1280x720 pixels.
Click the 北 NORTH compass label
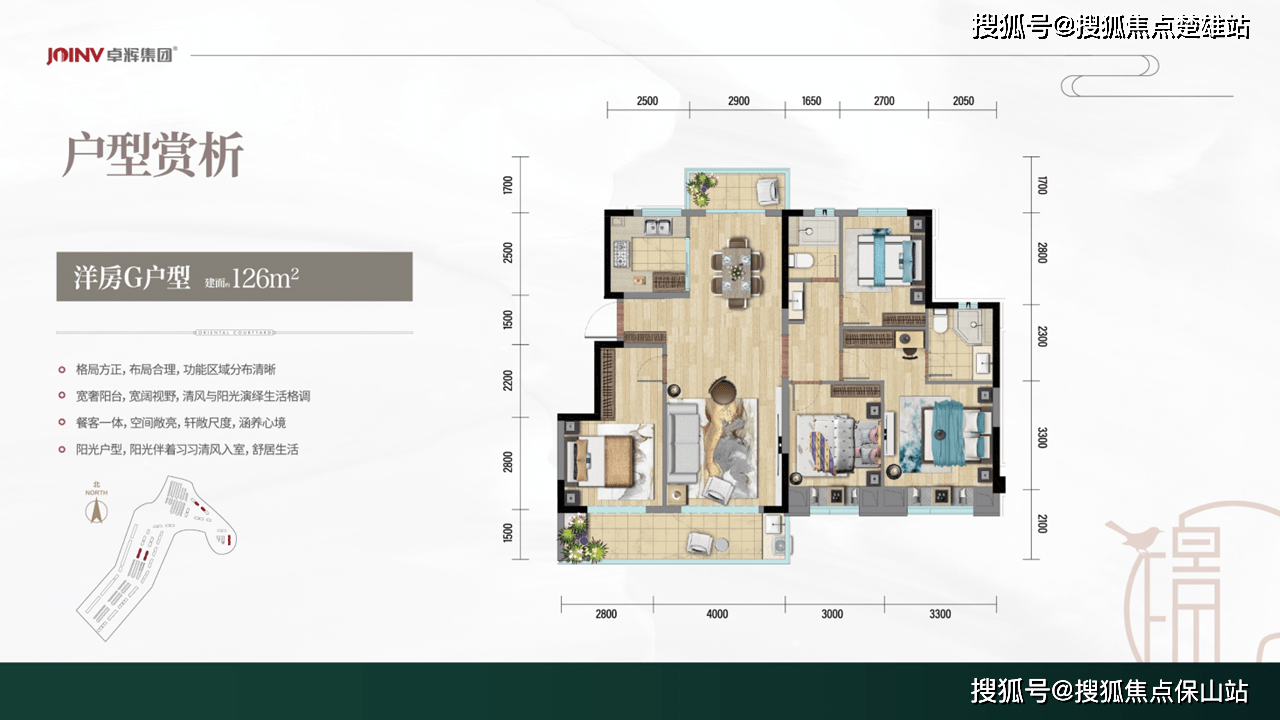tap(97, 490)
